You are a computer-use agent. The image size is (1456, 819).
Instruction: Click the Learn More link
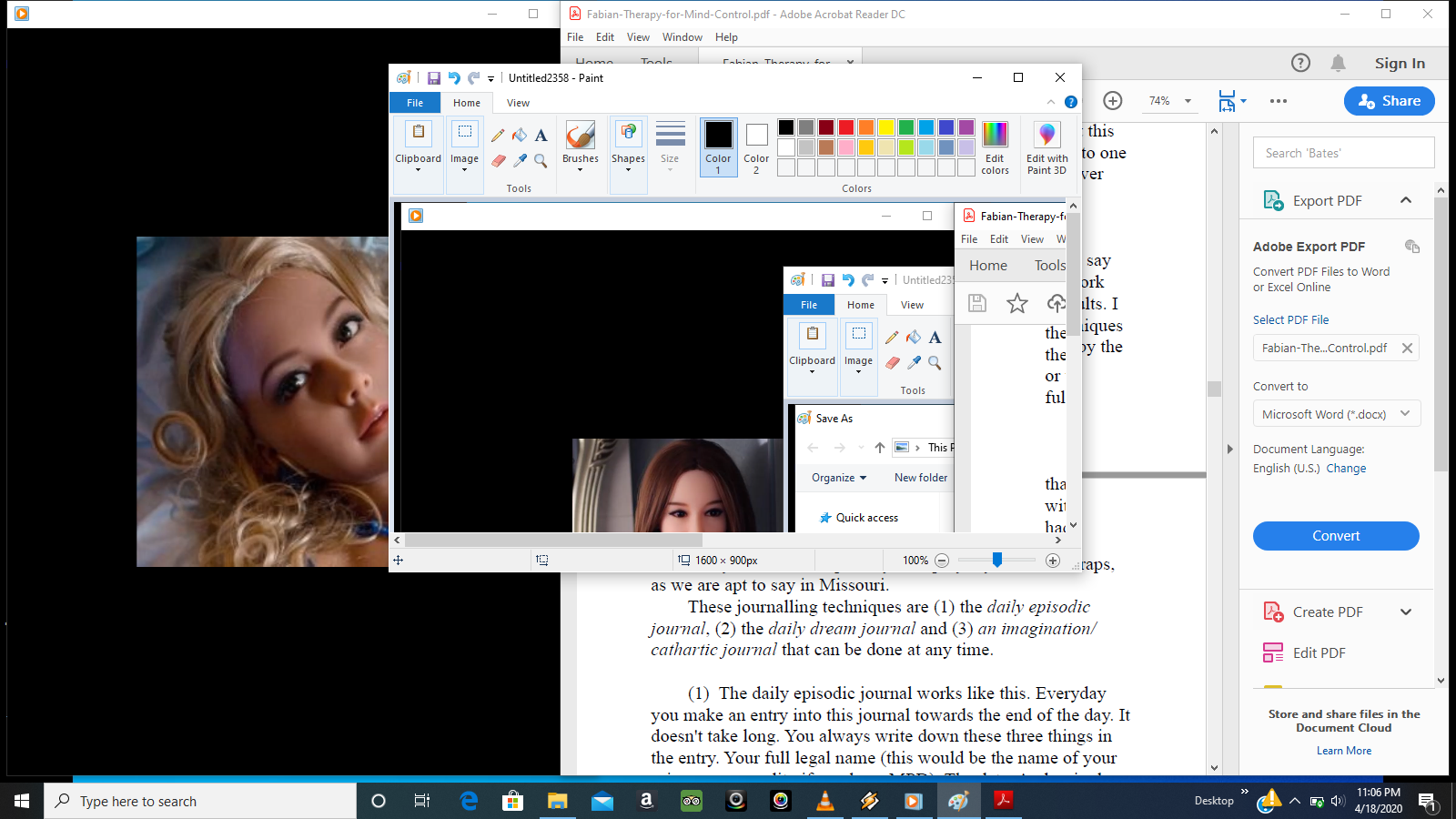pyautogui.click(x=1344, y=751)
